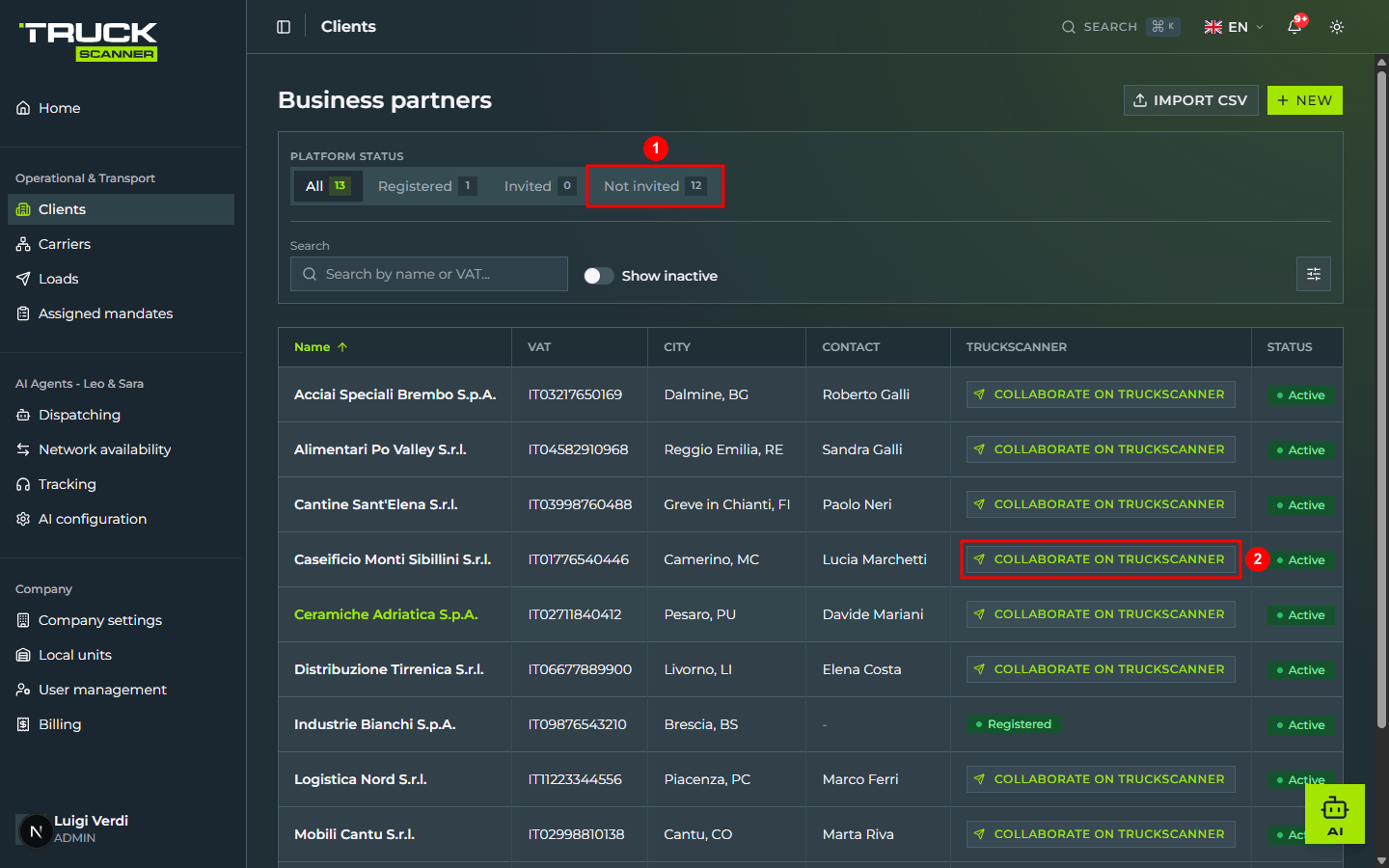Click VAT IT04582910968
Screen dimensions: 1389x868
point(578,449)
